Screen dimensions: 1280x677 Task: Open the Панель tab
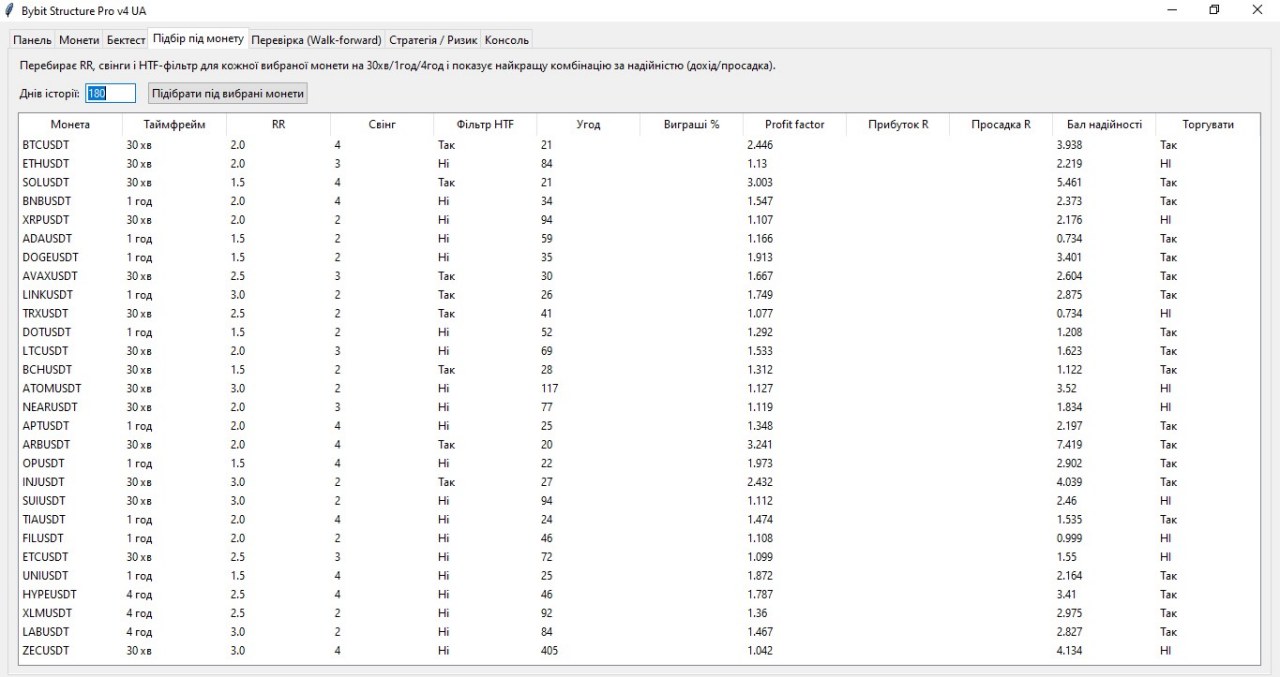[x=32, y=40]
